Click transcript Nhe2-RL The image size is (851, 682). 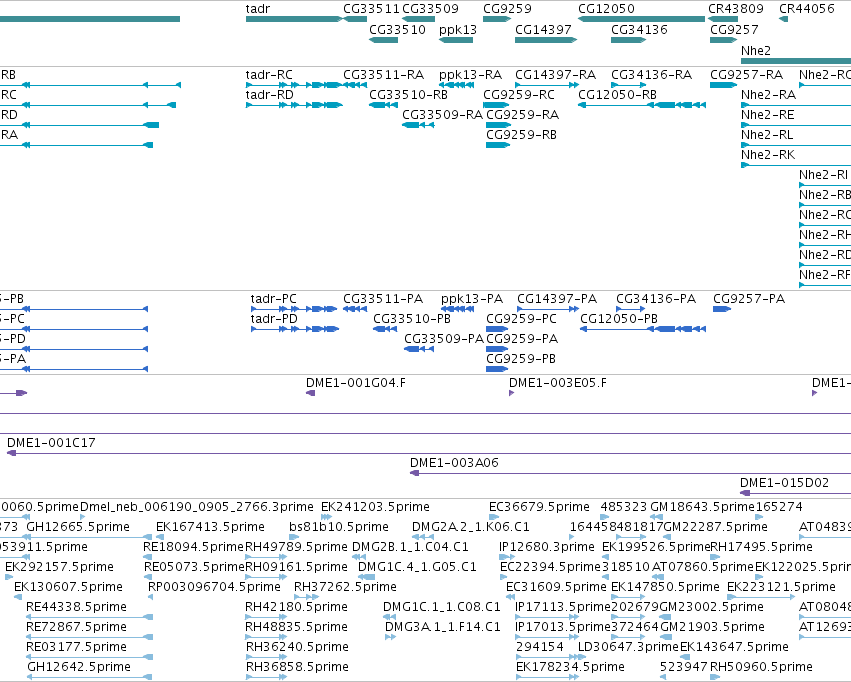click(x=796, y=145)
